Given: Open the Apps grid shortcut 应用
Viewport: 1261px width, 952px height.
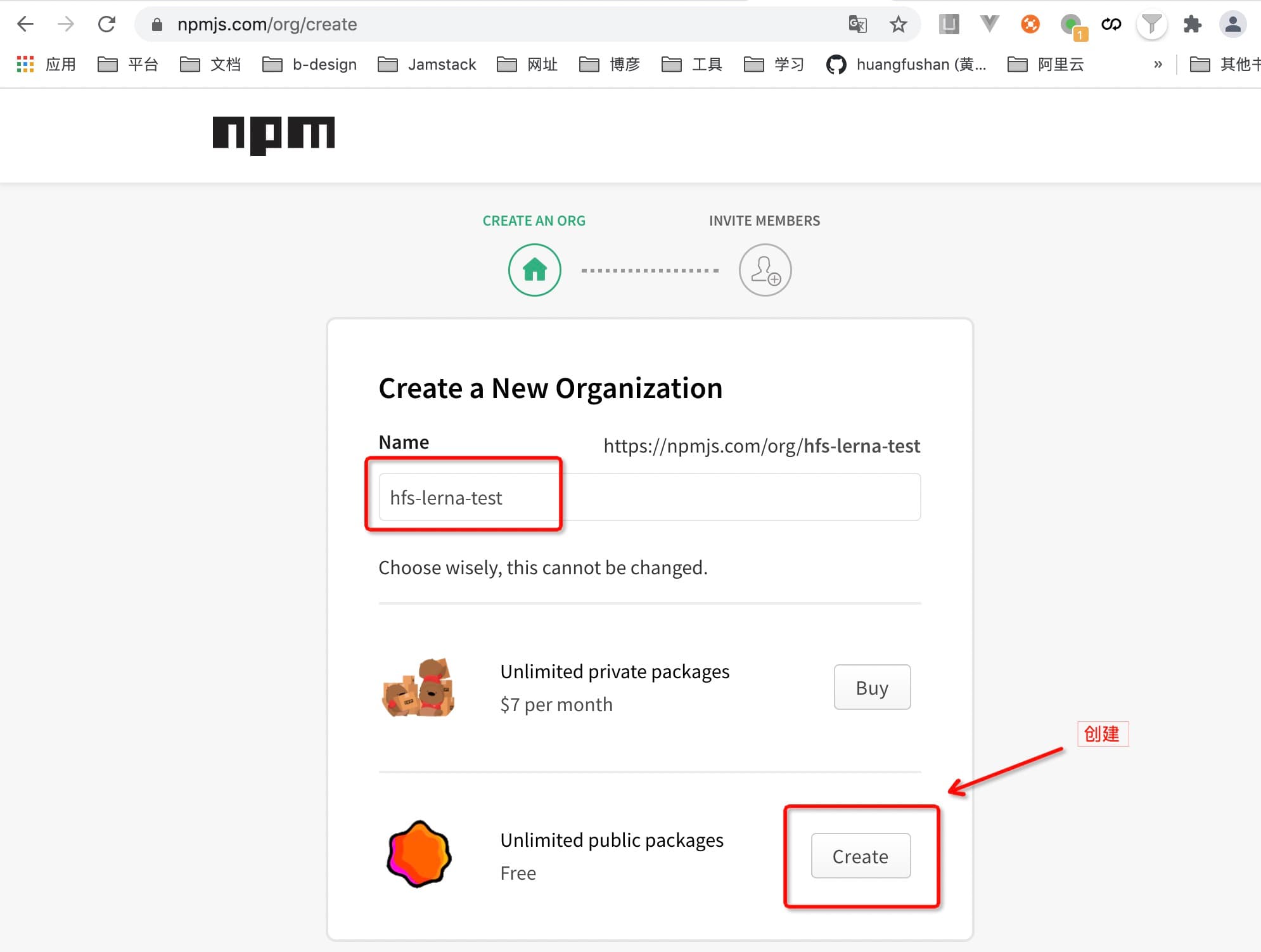Looking at the screenshot, I should (46, 64).
